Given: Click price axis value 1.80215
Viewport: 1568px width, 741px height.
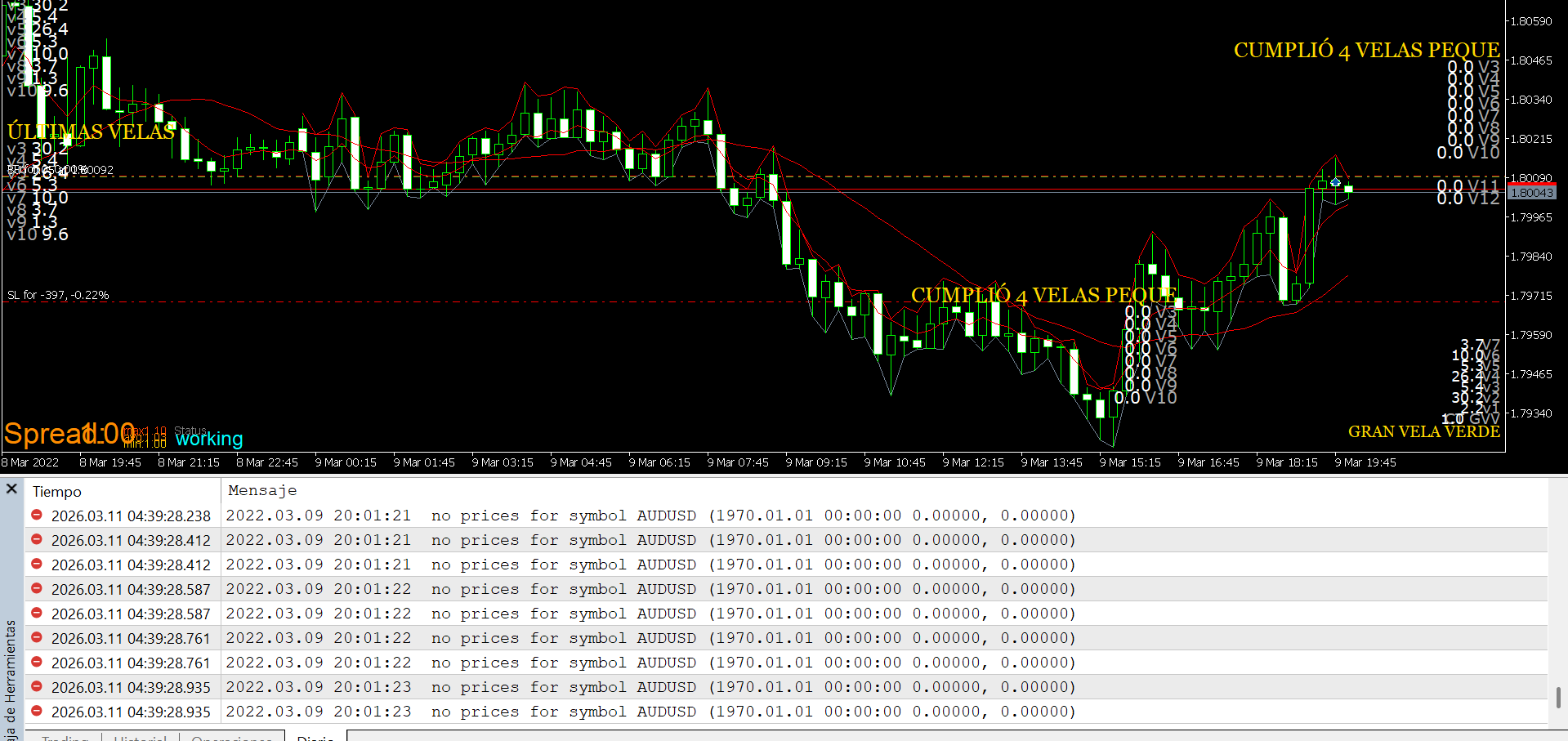Looking at the screenshot, I should click(x=1531, y=139).
